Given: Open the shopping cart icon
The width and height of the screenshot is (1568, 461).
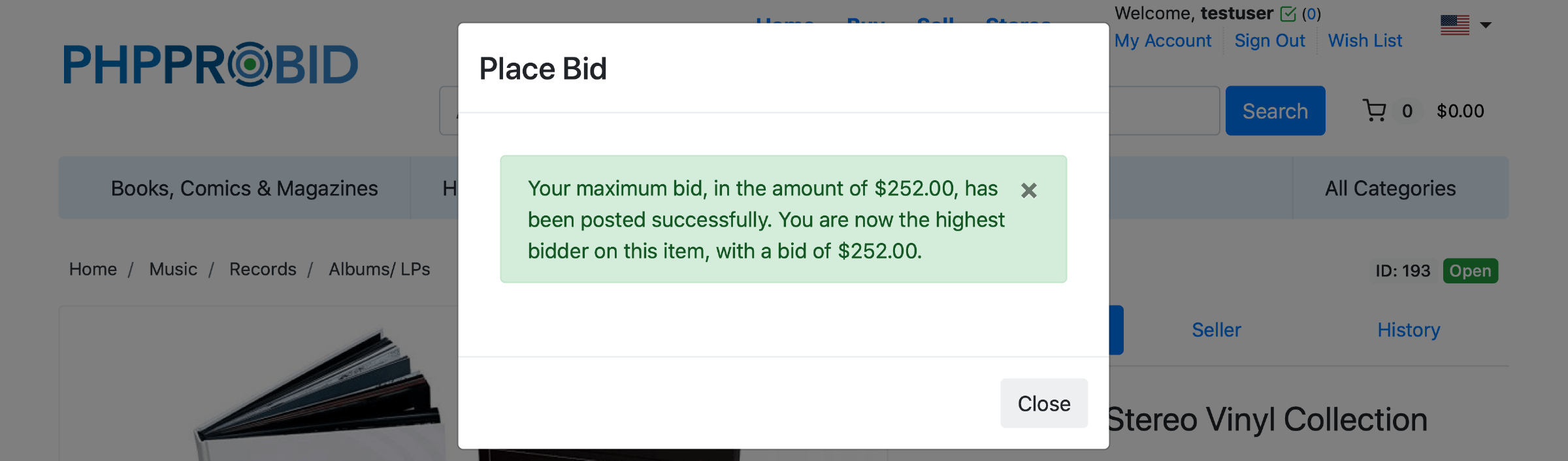Looking at the screenshot, I should [x=1374, y=111].
